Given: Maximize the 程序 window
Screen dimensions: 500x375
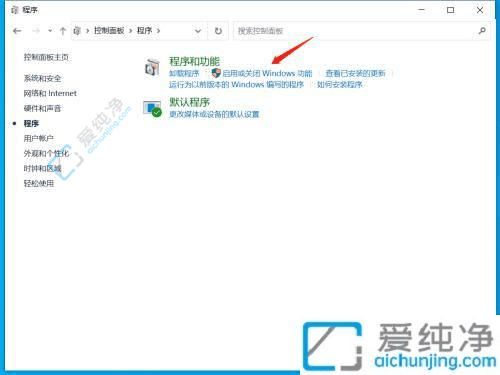Looking at the screenshot, I should tap(451, 10).
